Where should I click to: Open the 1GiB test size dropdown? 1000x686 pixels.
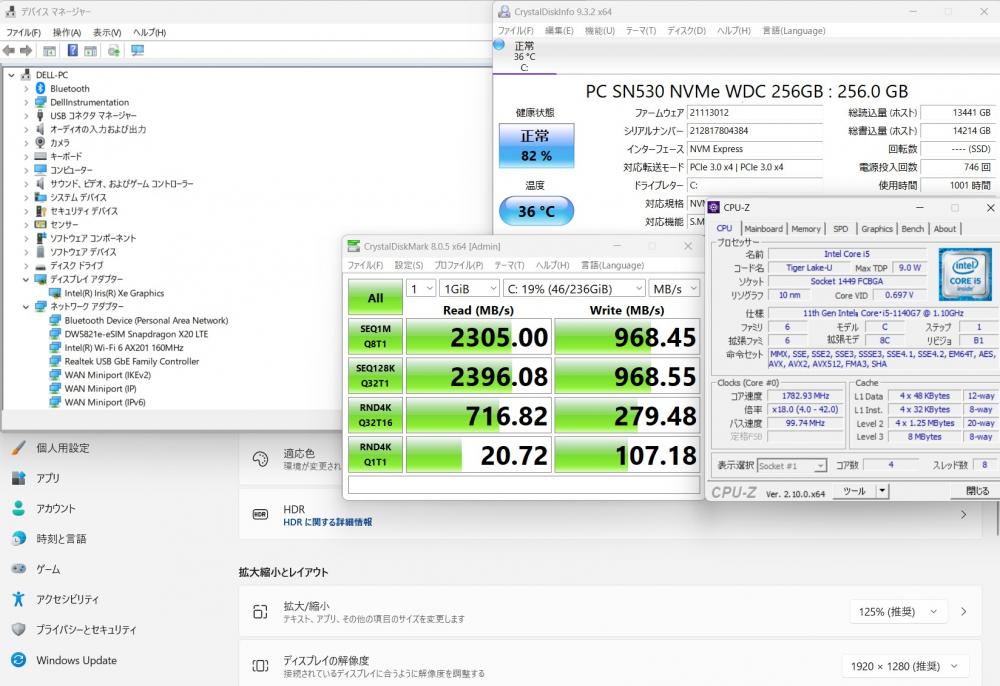click(x=470, y=289)
